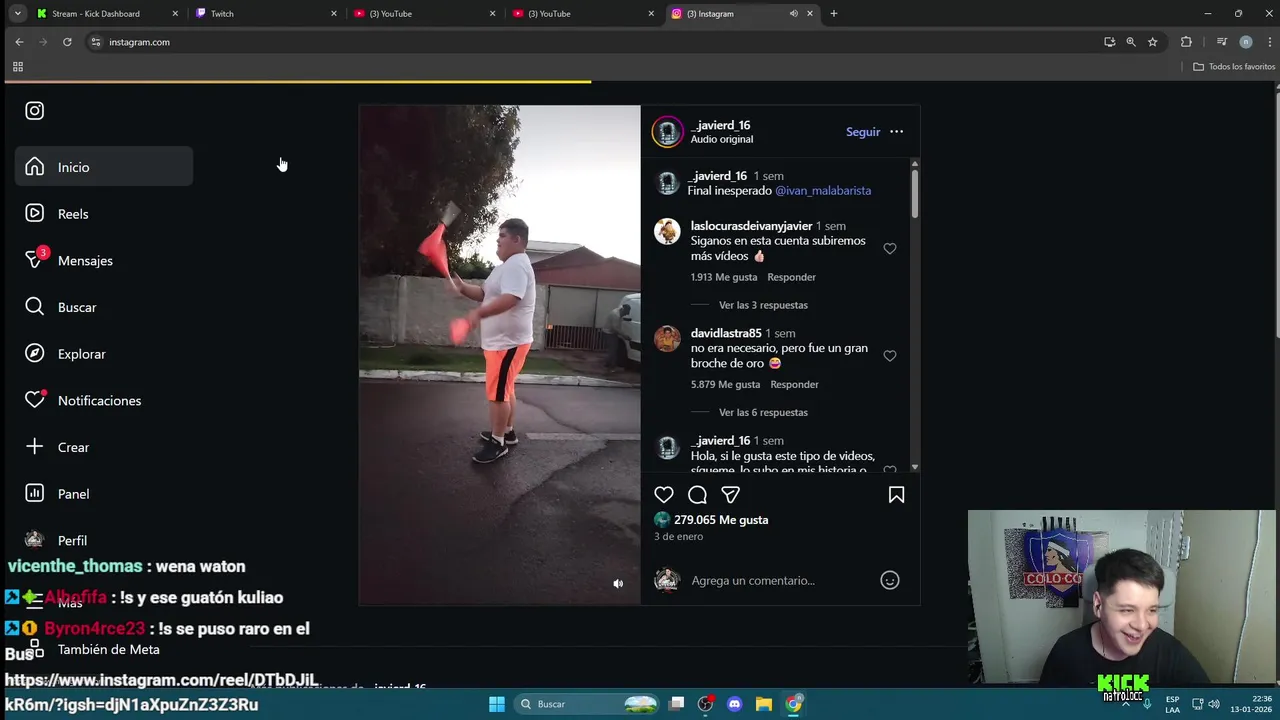Save post with the bookmark icon
Screen dimensions: 1280x720
pyautogui.click(x=896, y=494)
